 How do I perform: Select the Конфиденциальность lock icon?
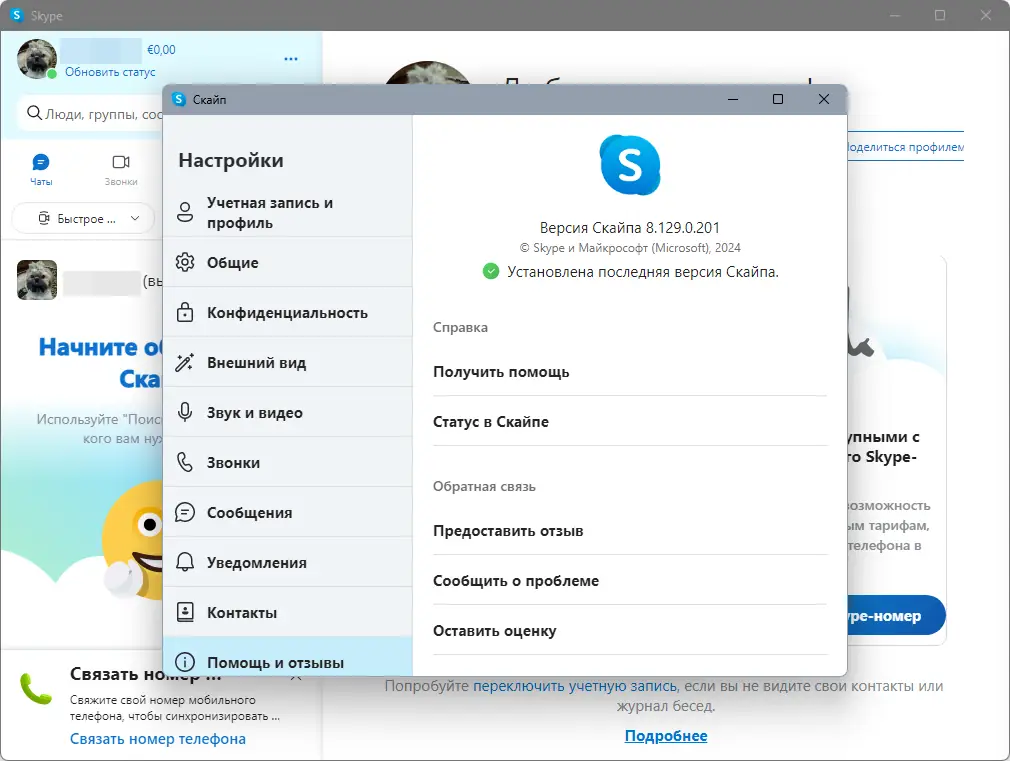click(x=185, y=312)
